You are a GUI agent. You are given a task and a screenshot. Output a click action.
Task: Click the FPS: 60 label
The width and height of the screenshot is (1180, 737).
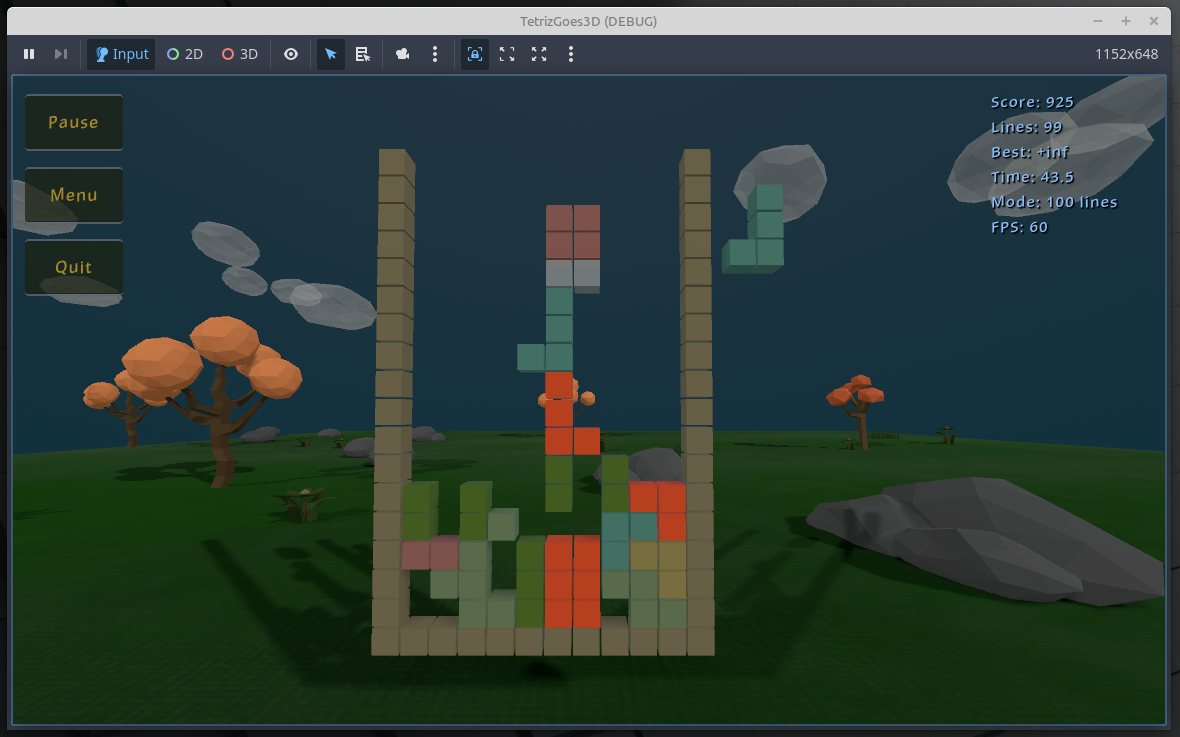[1019, 227]
